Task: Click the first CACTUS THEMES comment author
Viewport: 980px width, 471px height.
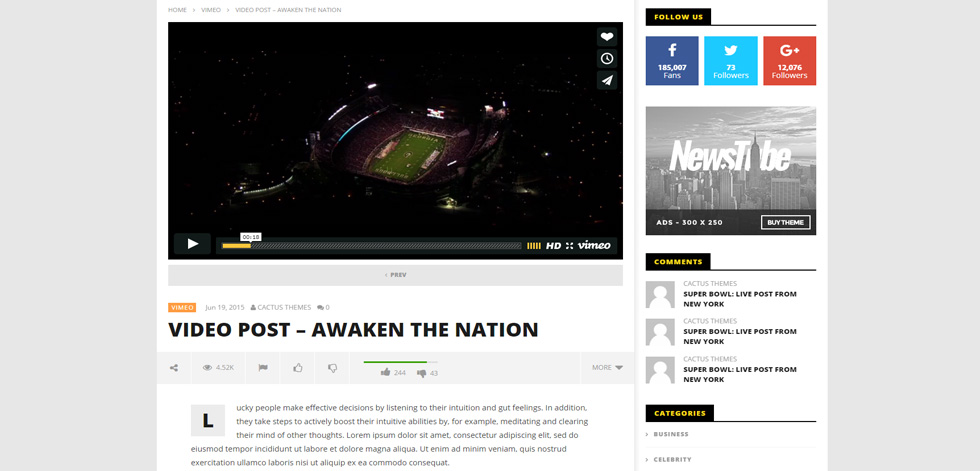Action: click(x=710, y=284)
